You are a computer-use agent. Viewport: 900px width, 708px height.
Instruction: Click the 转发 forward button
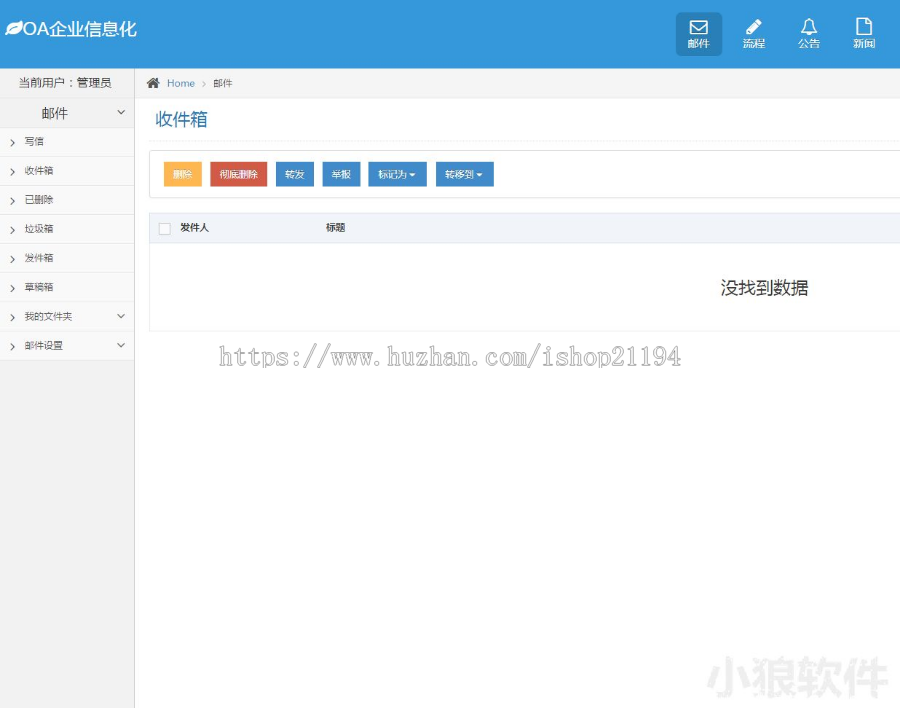pos(295,174)
